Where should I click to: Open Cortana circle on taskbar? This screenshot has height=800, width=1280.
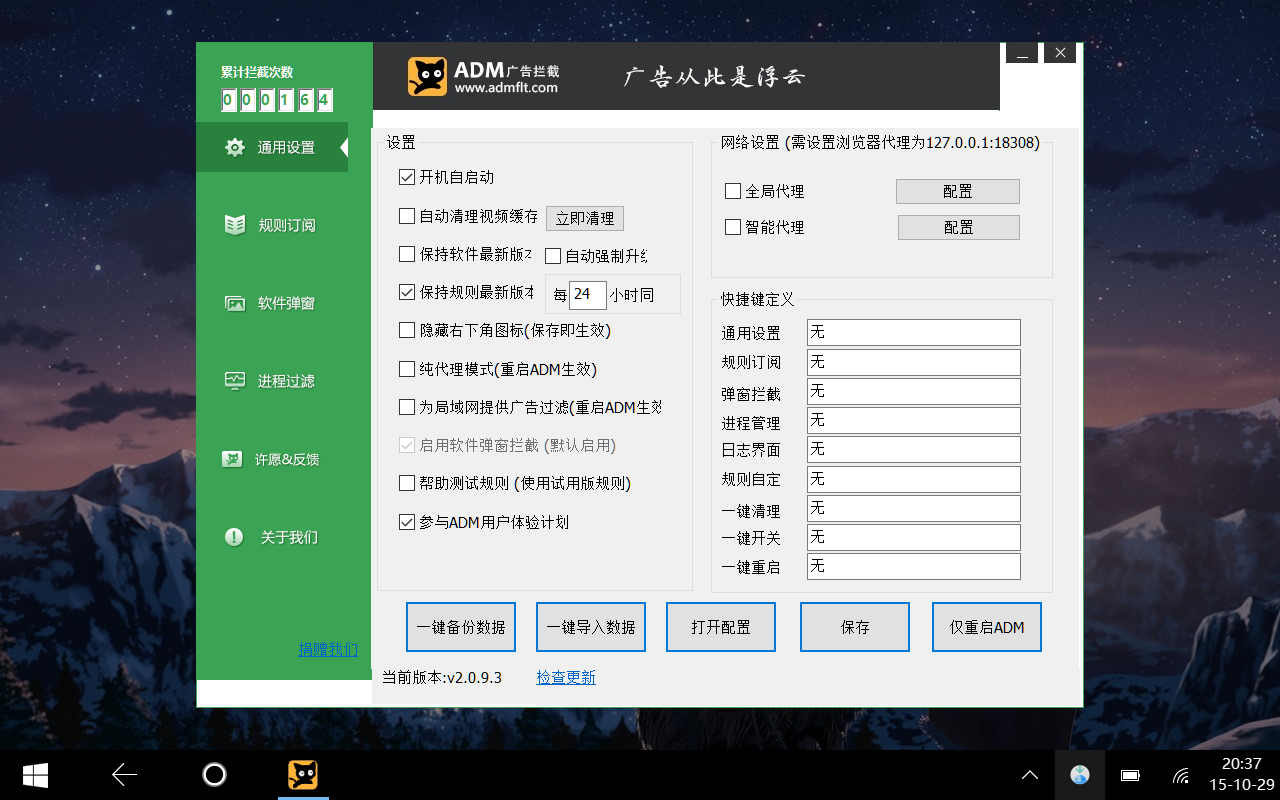pyautogui.click(x=214, y=775)
